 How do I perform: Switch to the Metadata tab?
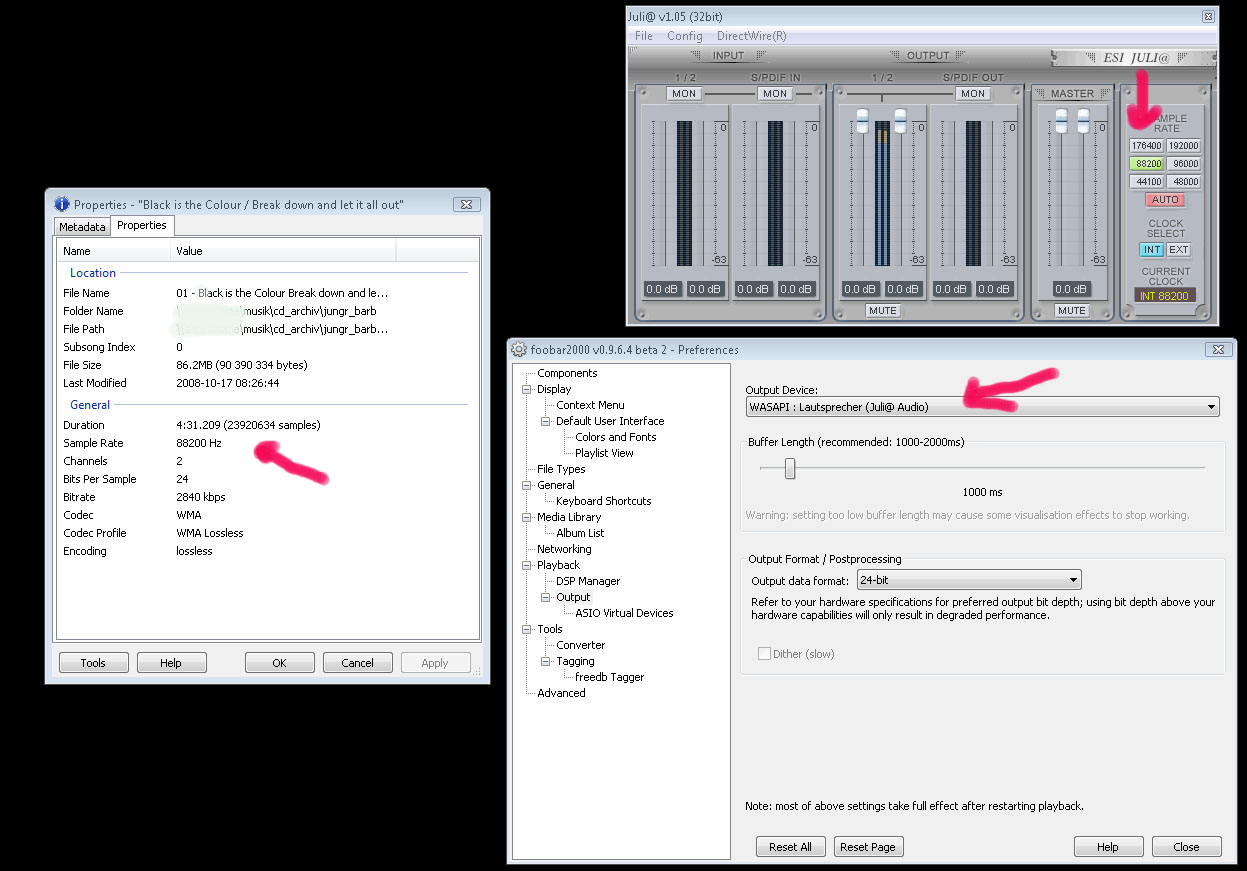82,227
